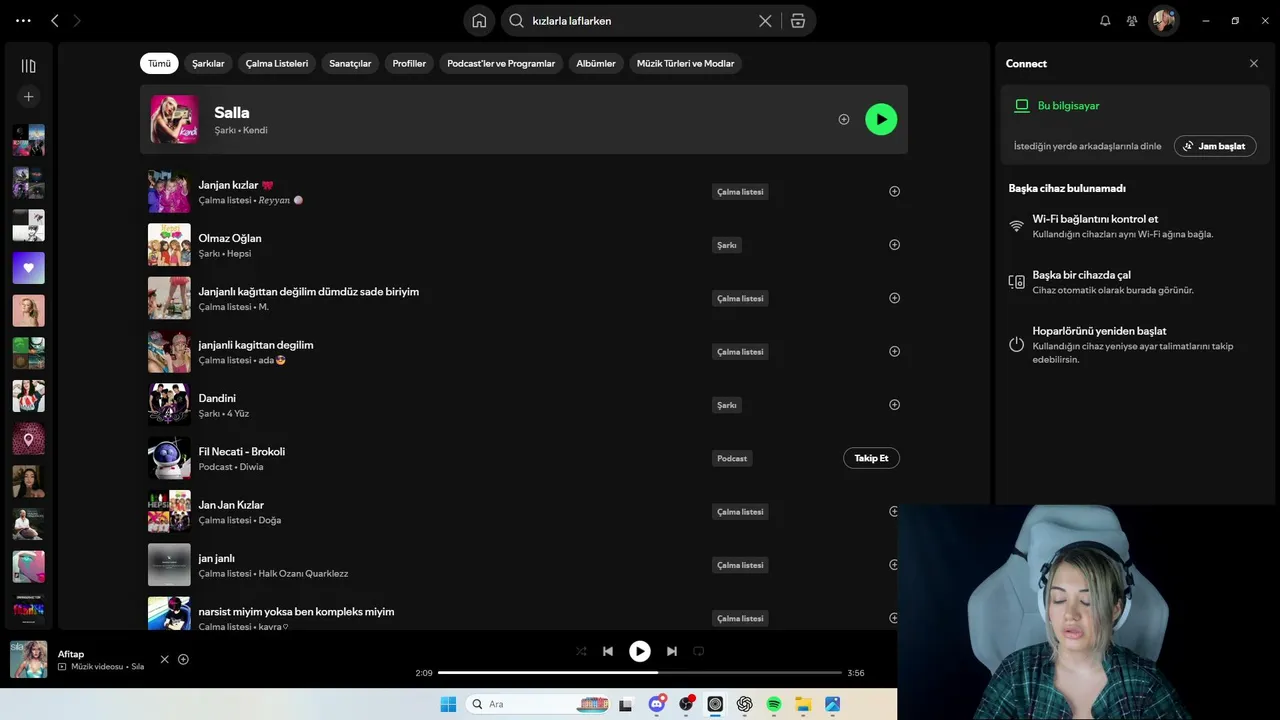
Task: Open the three-dots app menu
Action: tap(24, 20)
